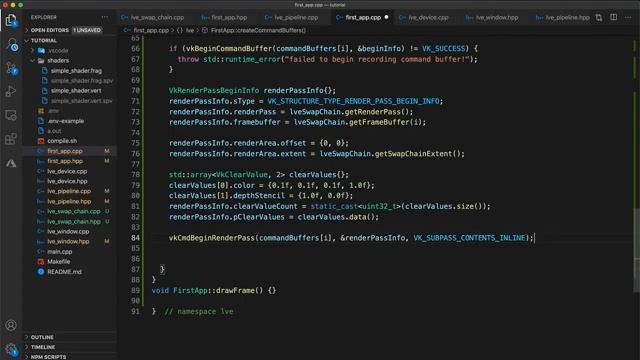Open lve_device.cpp in file tree
640x360 pixels.
[67, 171]
